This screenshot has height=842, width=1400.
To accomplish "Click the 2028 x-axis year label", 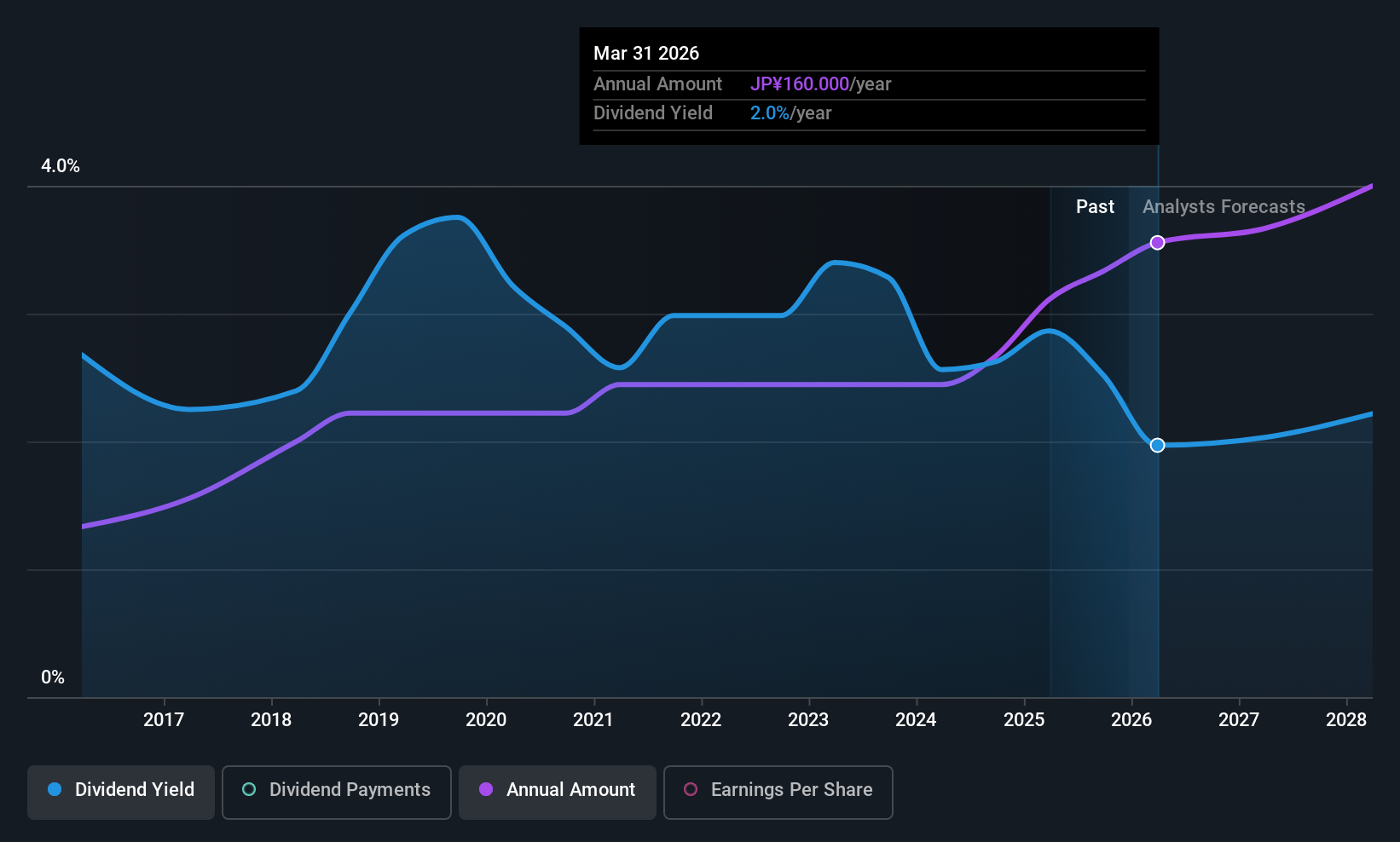I will [x=1346, y=719].
